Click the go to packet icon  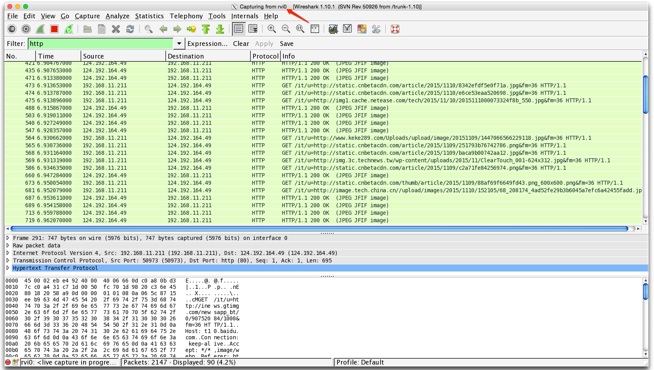coord(191,29)
